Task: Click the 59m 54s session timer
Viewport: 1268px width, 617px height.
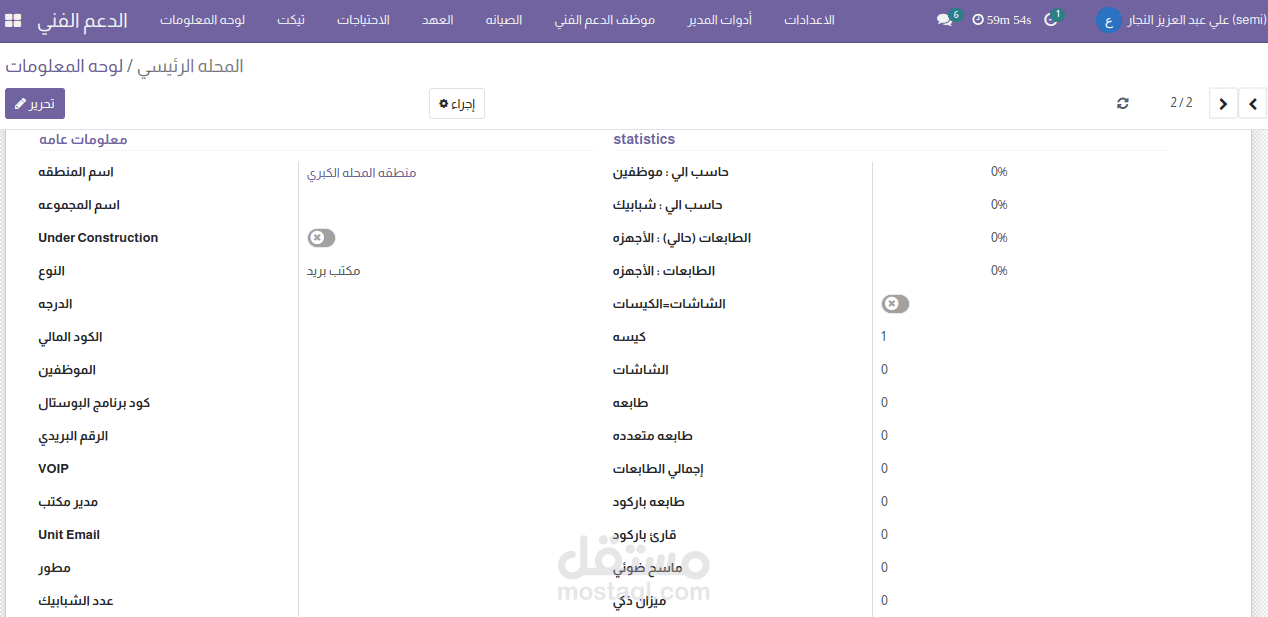Action: [x=1002, y=20]
